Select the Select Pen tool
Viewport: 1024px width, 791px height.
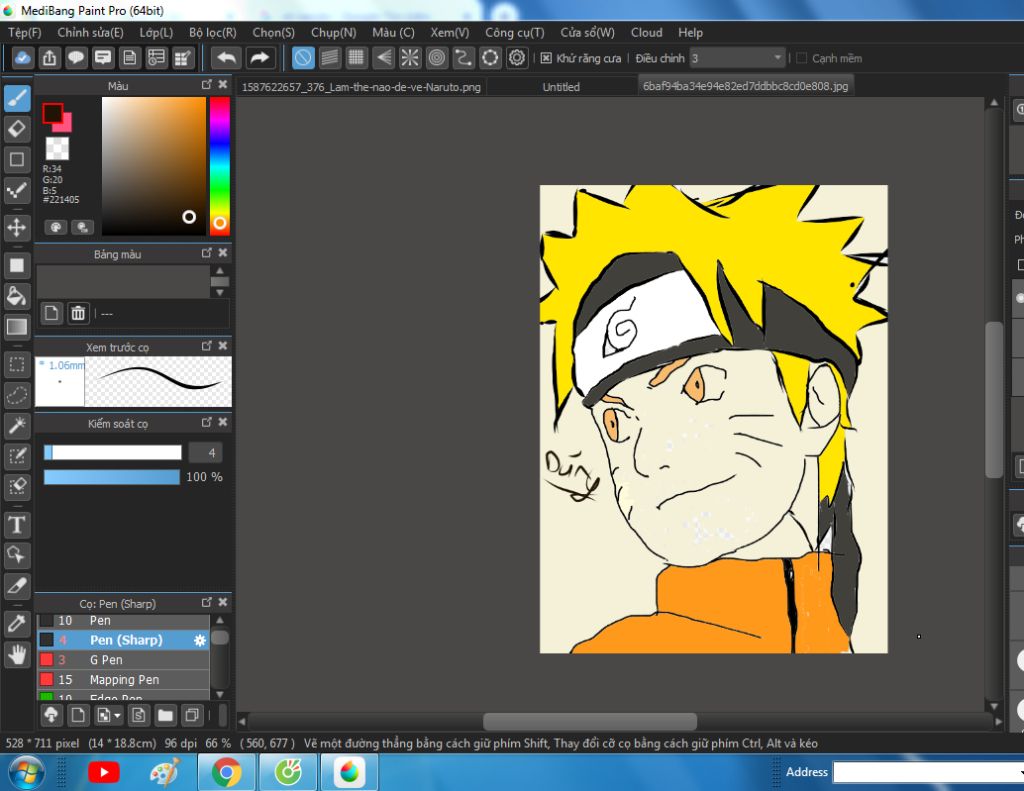[x=17, y=456]
